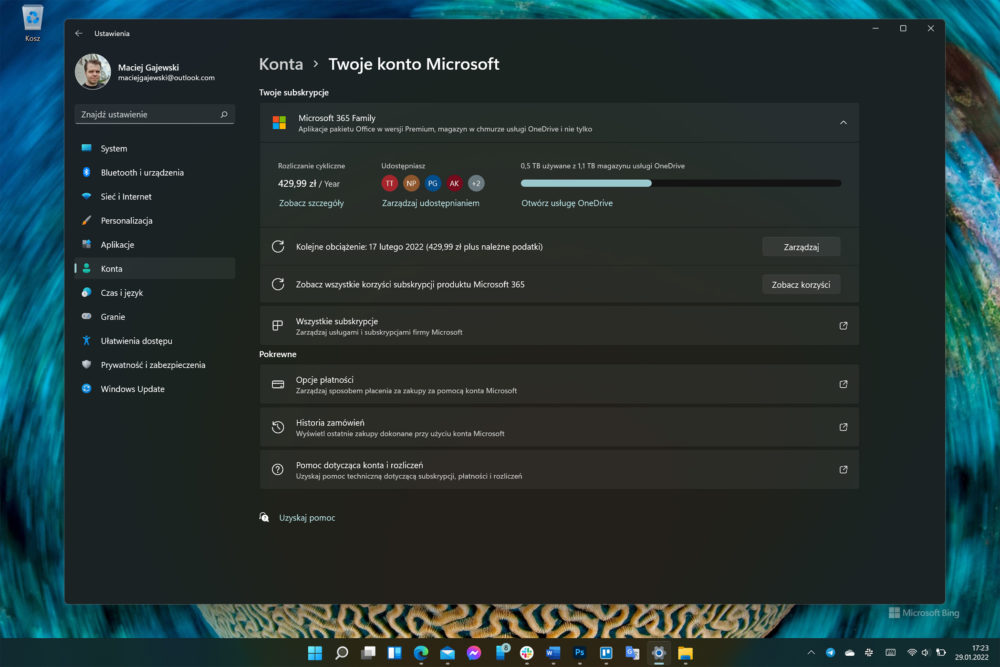Open the touch keyboard tray icon
1000x667 pixels.
click(x=891, y=652)
